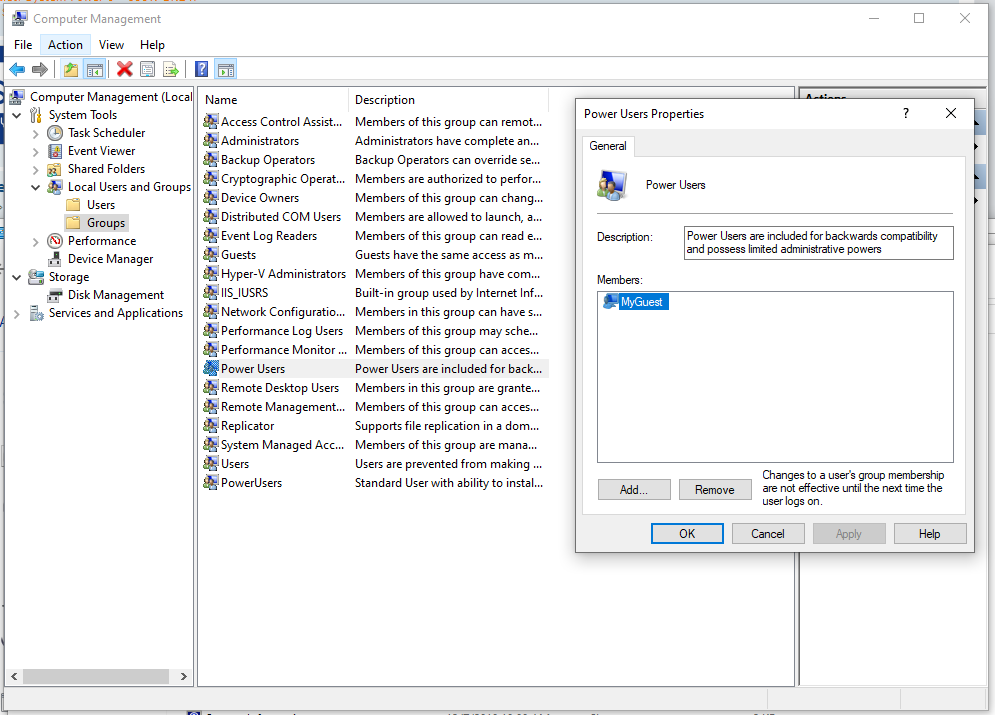The height and width of the screenshot is (715, 995).
Task: Click the red Delete toolbar icon
Action: tap(124, 69)
